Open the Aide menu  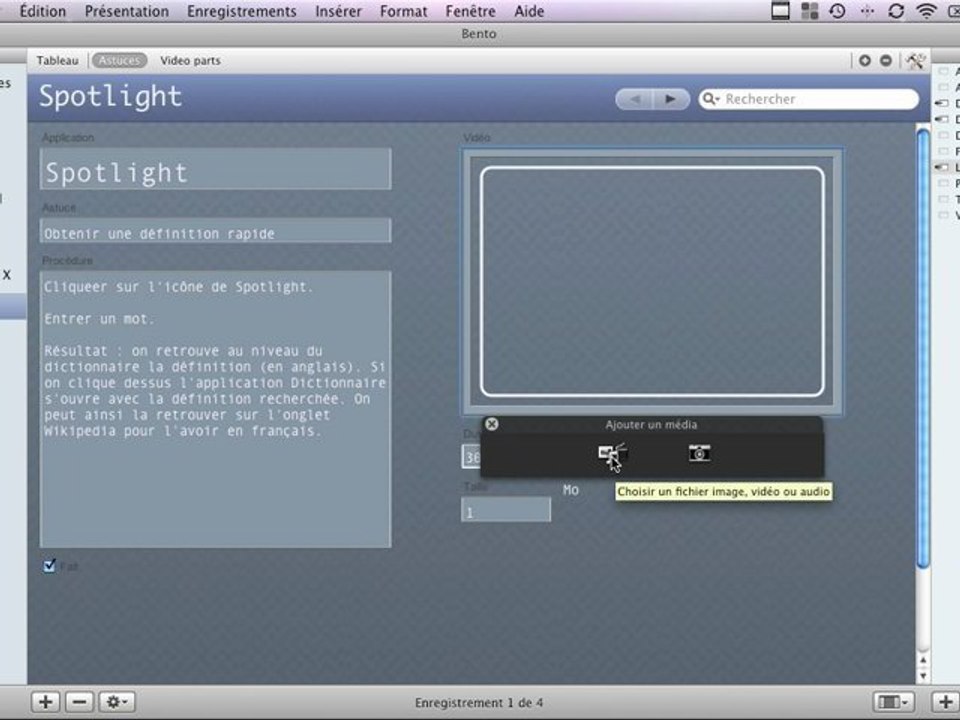(529, 11)
